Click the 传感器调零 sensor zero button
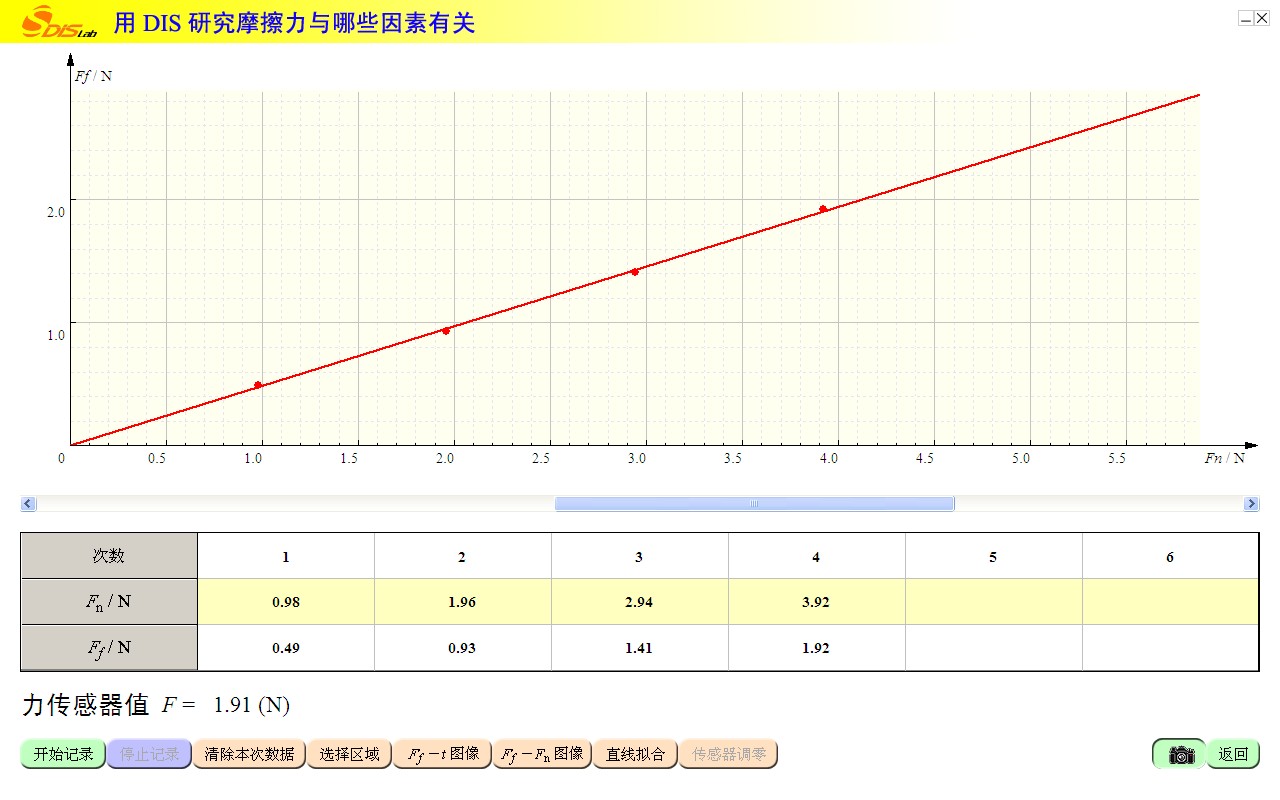 tap(728, 754)
